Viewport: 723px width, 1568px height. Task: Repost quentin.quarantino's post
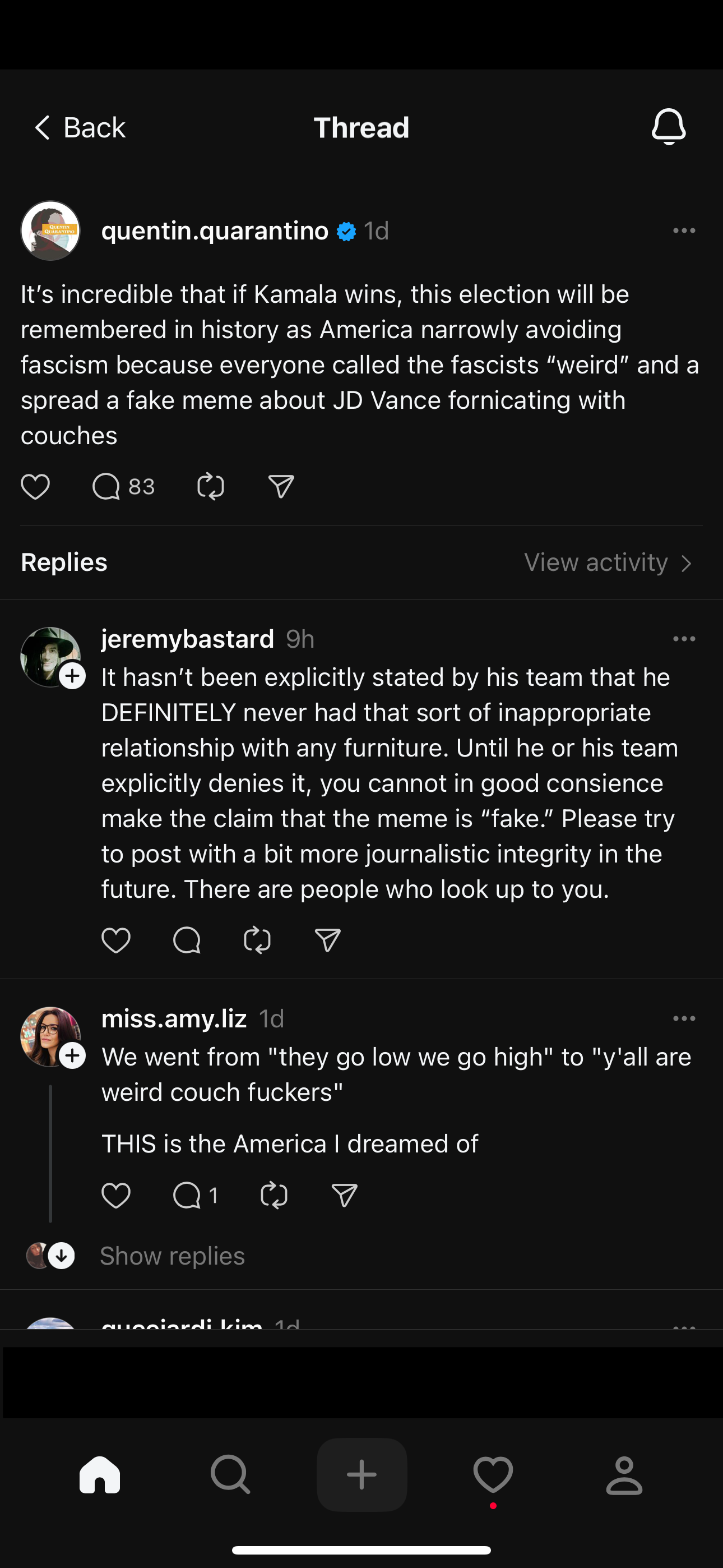[211, 486]
